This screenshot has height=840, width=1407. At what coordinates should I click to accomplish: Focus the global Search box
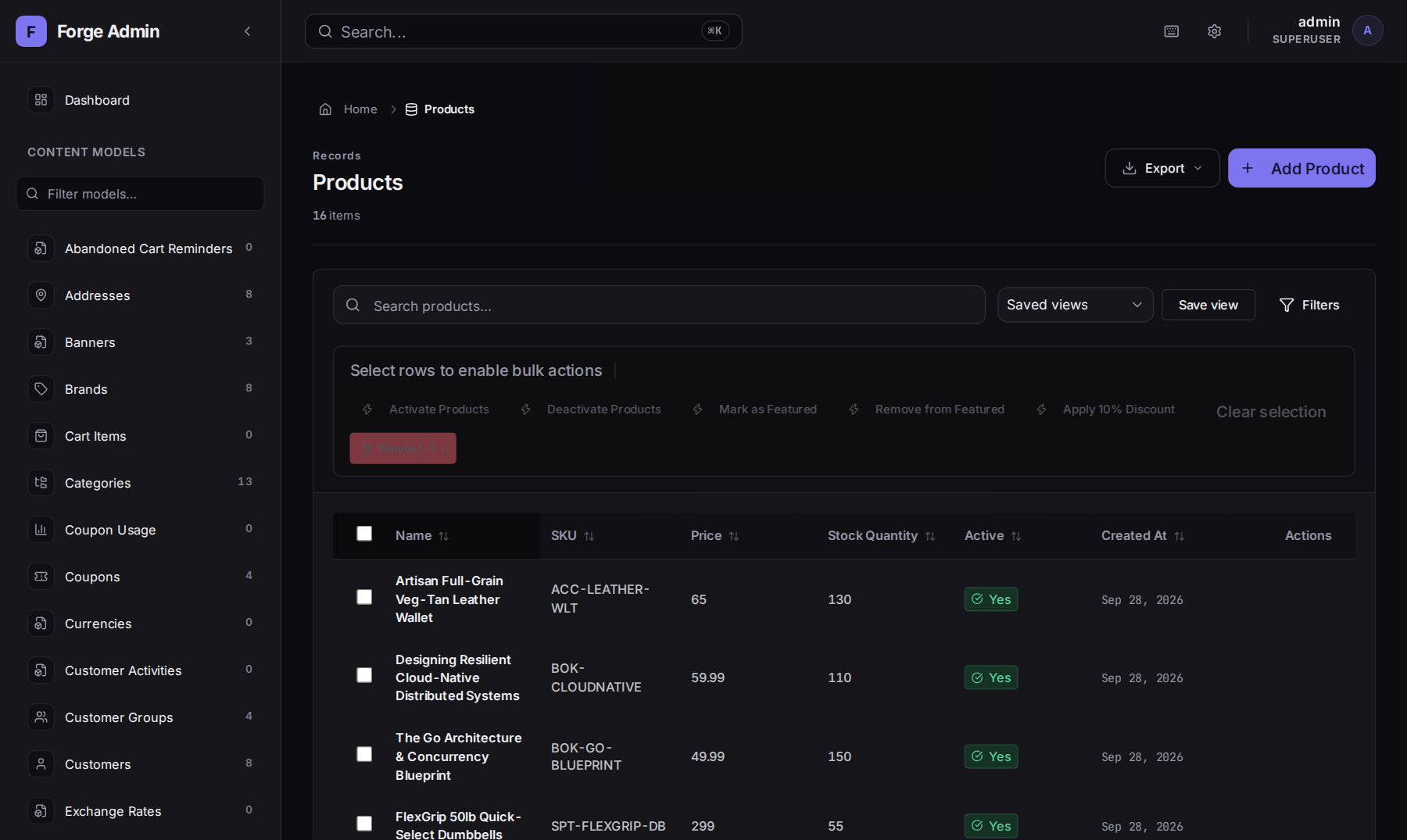[x=523, y=31]
